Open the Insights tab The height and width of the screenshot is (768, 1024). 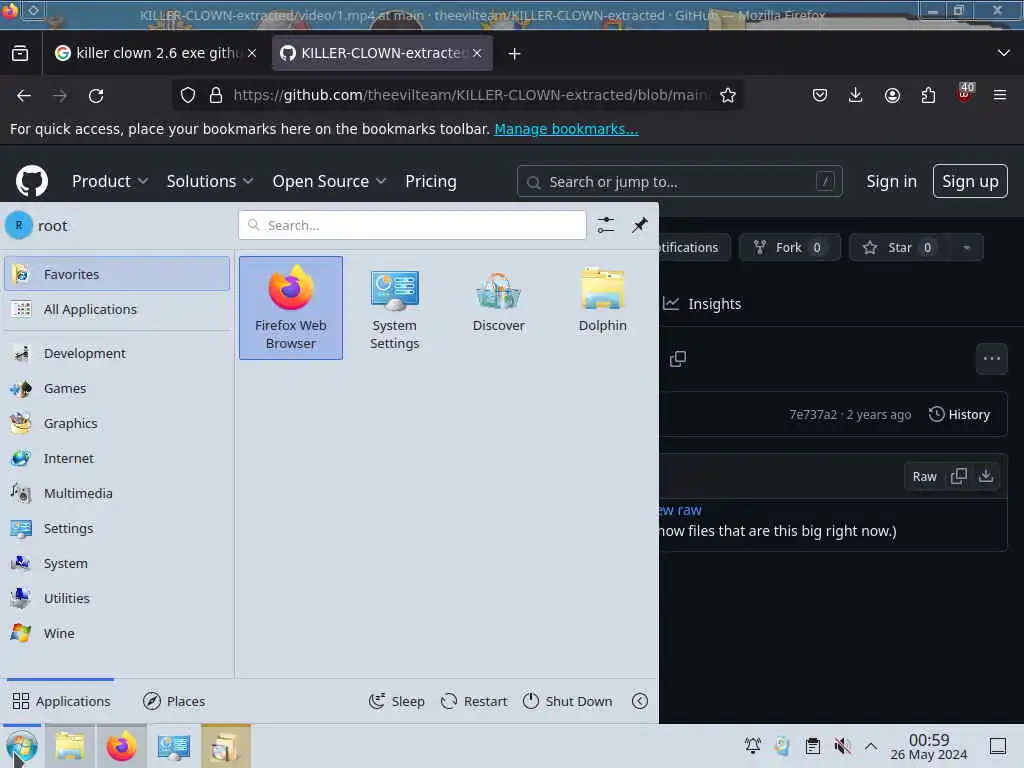click(703, 304)
